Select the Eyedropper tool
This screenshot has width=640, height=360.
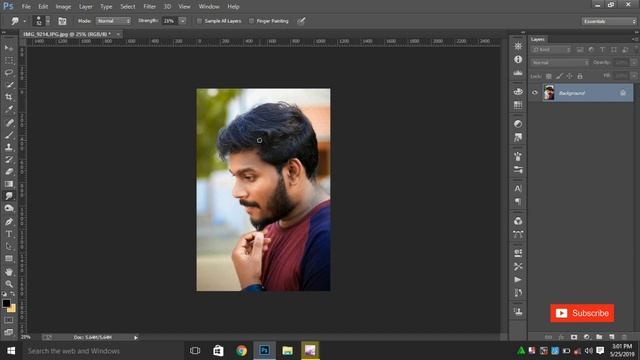[9, 109]
